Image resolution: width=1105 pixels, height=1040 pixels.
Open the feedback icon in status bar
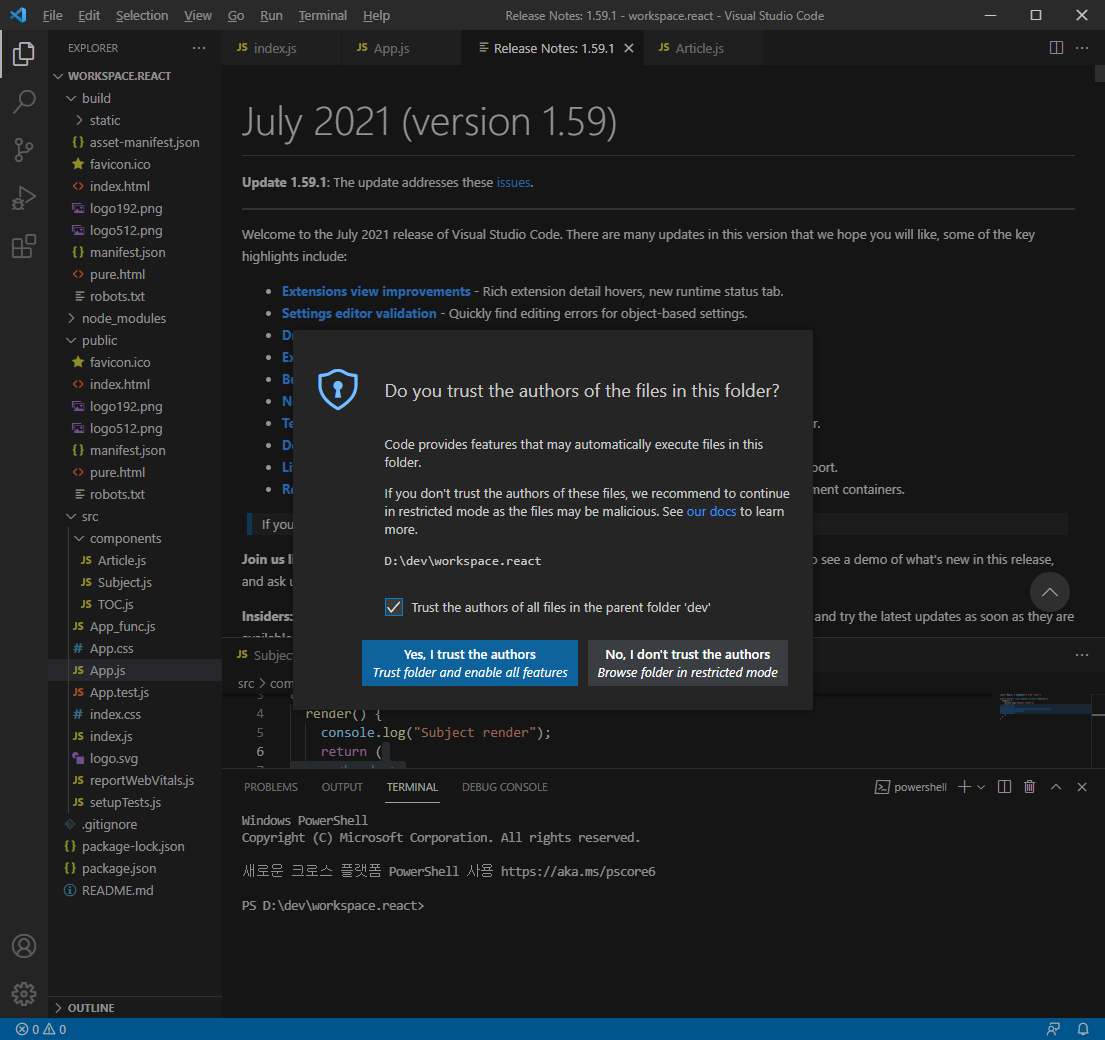point(1053,1029)
